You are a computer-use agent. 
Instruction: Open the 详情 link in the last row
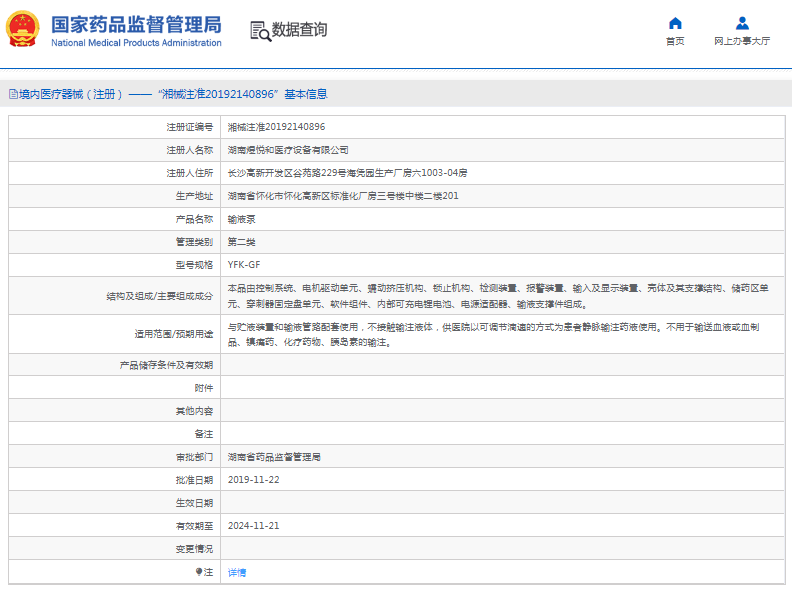coord(237,572)
